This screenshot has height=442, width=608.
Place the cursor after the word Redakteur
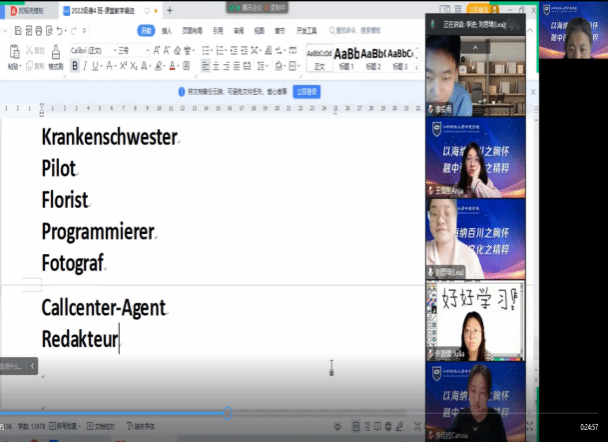120,339
